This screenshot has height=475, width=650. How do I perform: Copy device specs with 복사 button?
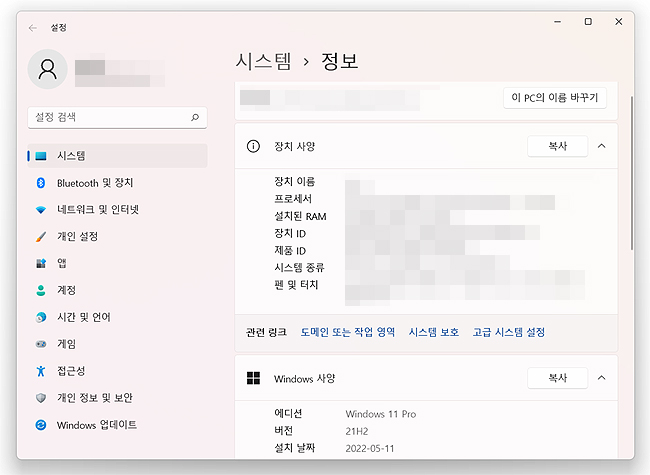click(x=558, y=146)
